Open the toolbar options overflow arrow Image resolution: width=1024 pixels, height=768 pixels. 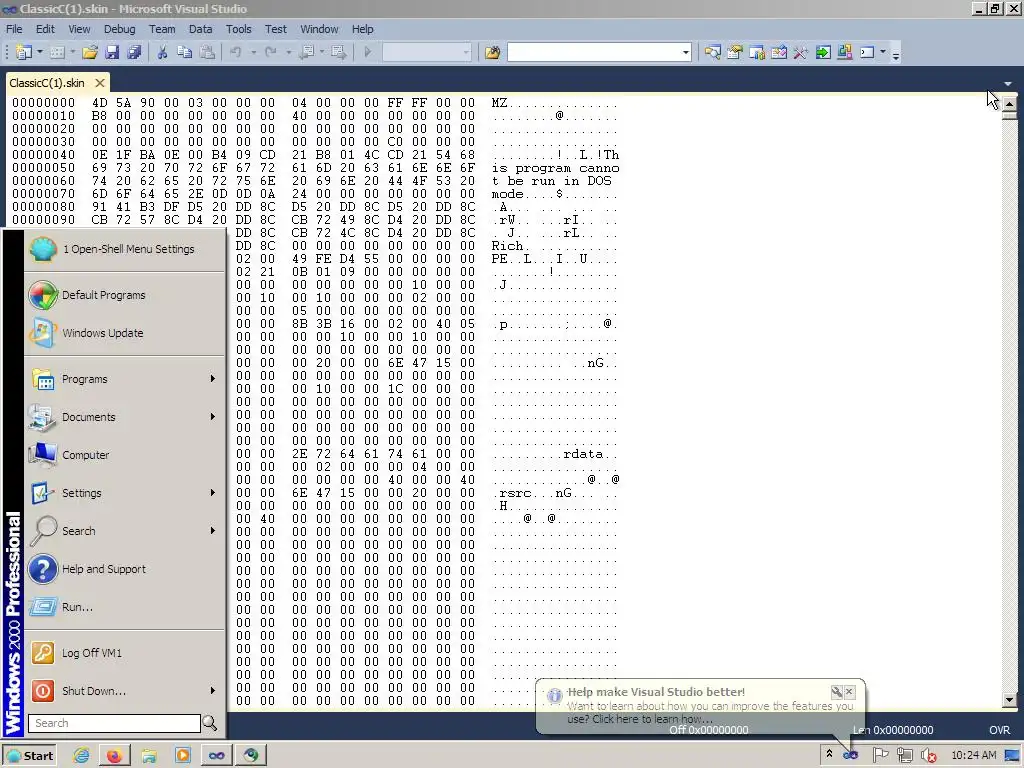[896, 55]
